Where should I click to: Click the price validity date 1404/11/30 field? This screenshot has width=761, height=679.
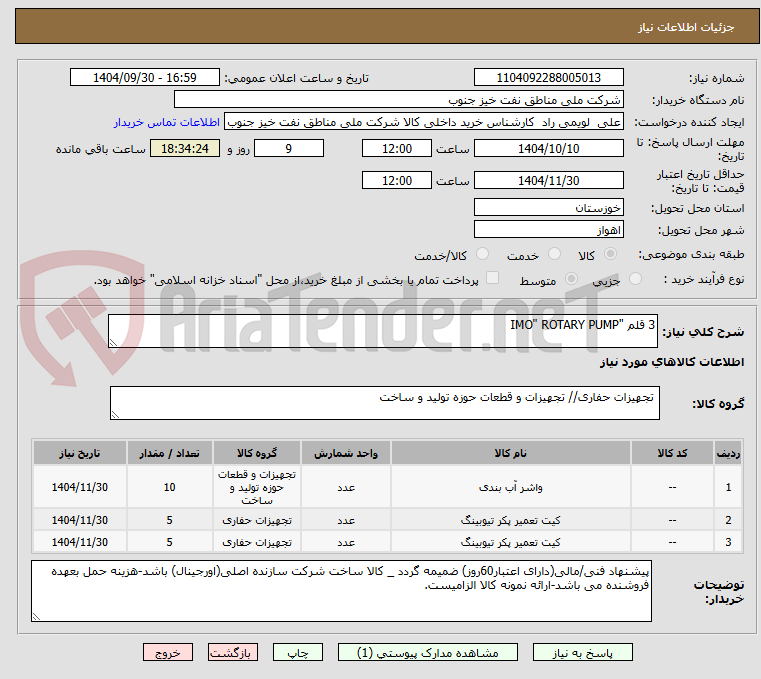click(548, 181)
